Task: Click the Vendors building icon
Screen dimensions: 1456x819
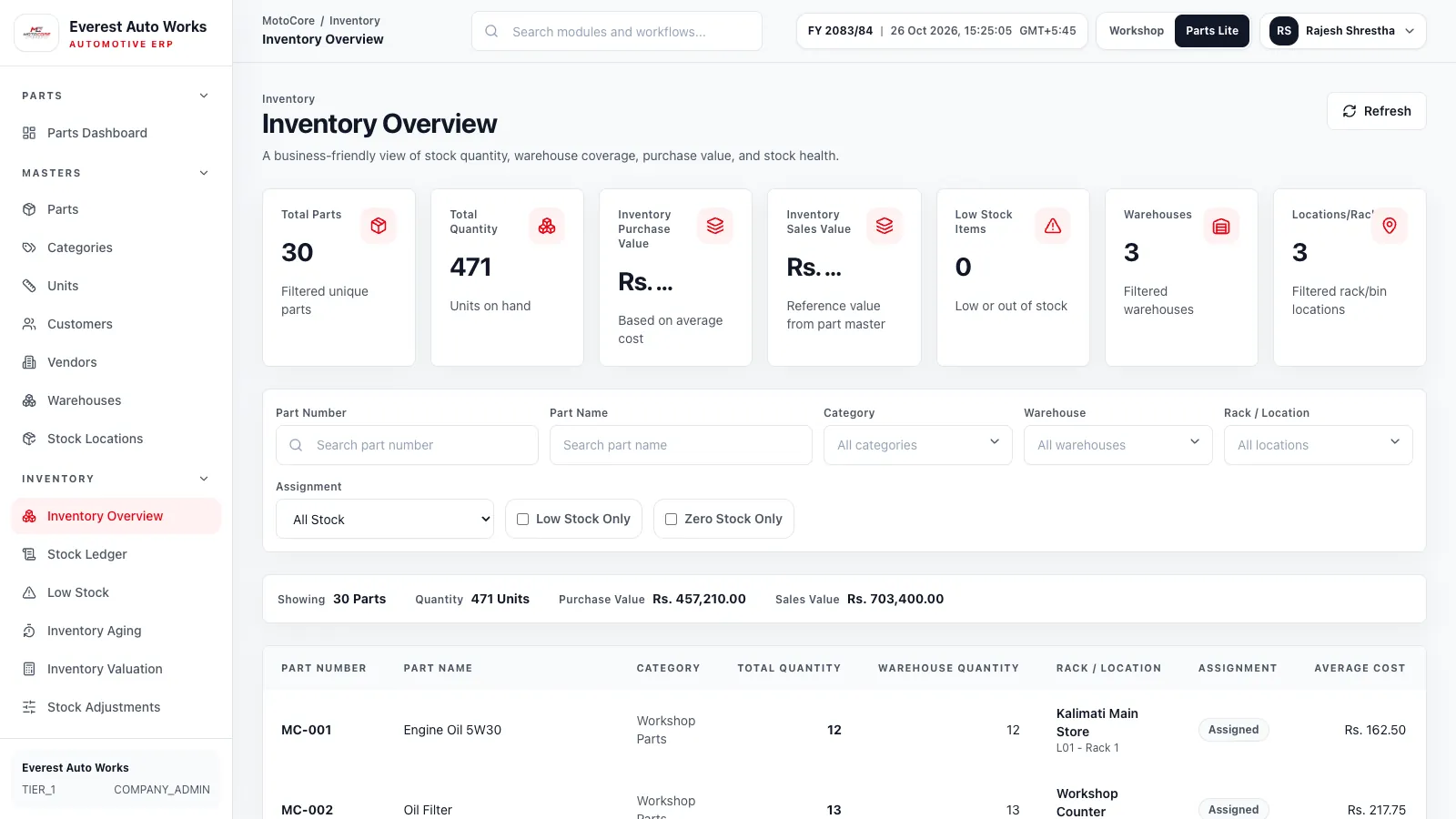Action: point(29,362)
